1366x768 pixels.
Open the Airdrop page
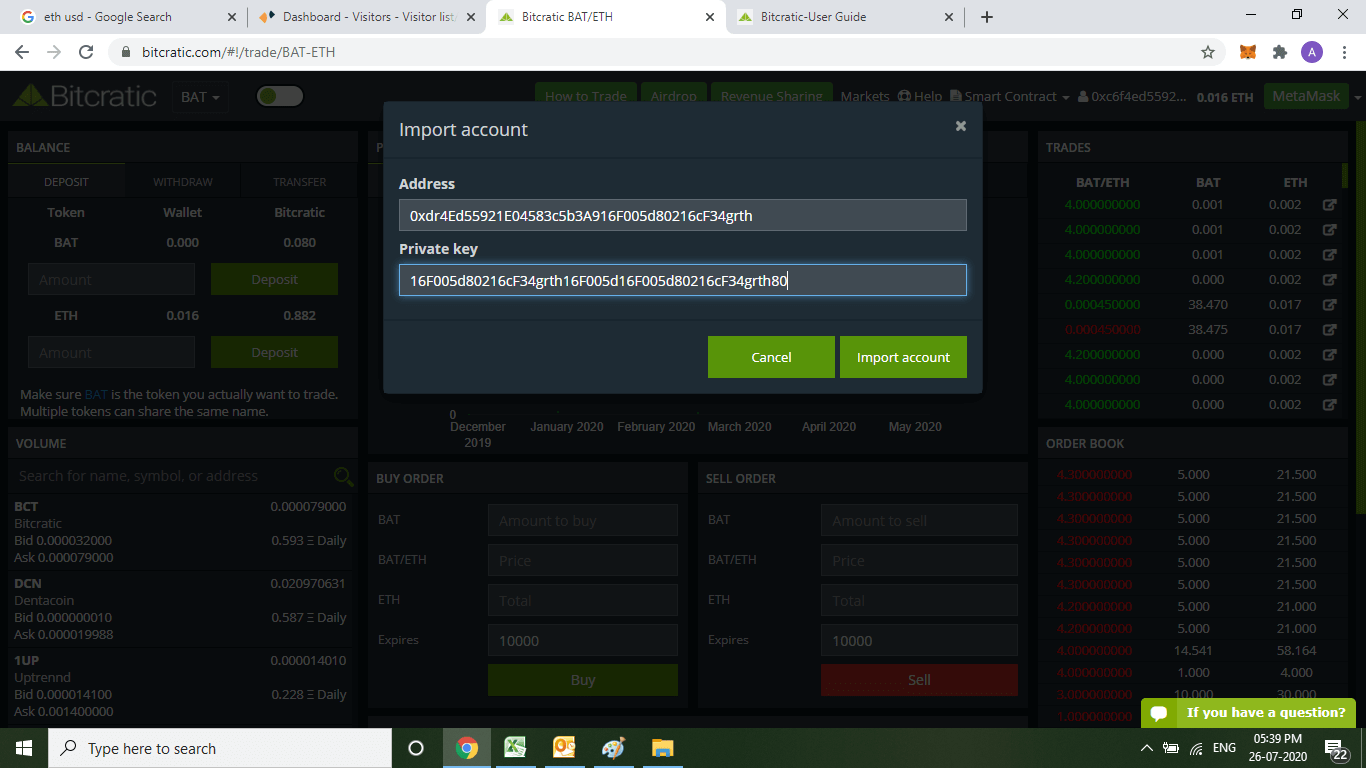point(673,96)
